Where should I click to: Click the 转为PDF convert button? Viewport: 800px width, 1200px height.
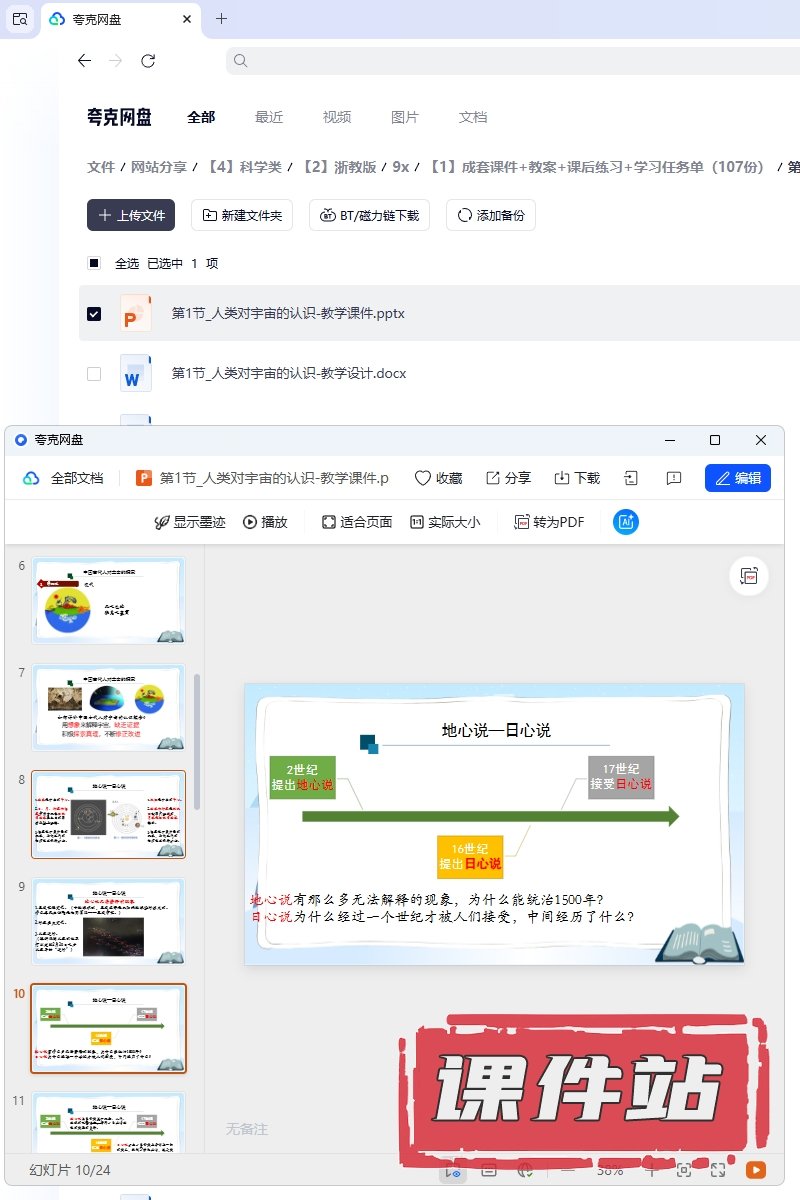click(x=549, y=522)
